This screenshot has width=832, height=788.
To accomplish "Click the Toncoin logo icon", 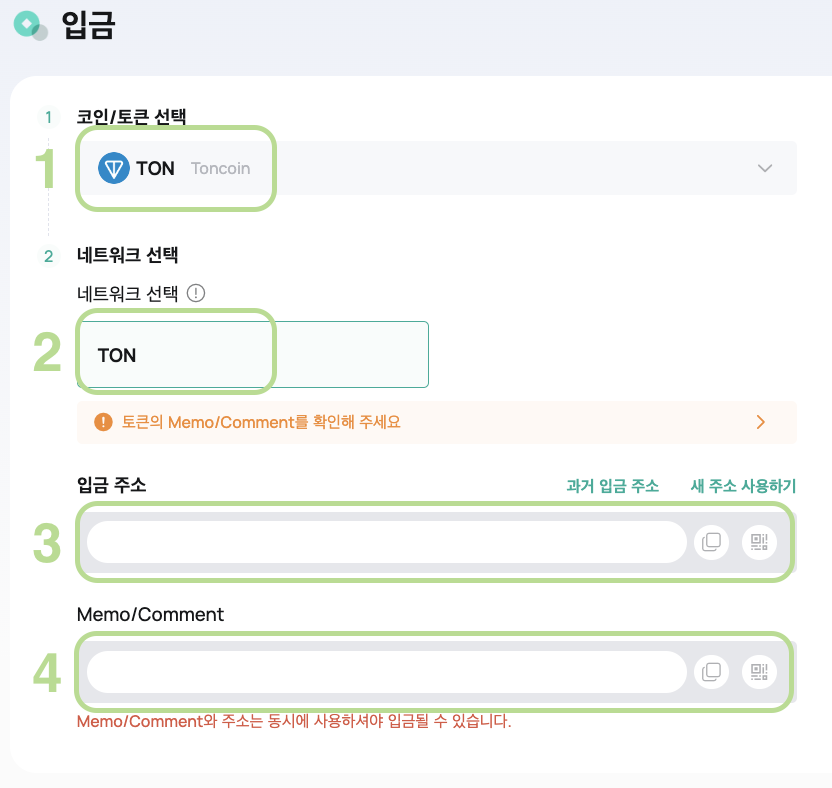I will click(114, 168).
